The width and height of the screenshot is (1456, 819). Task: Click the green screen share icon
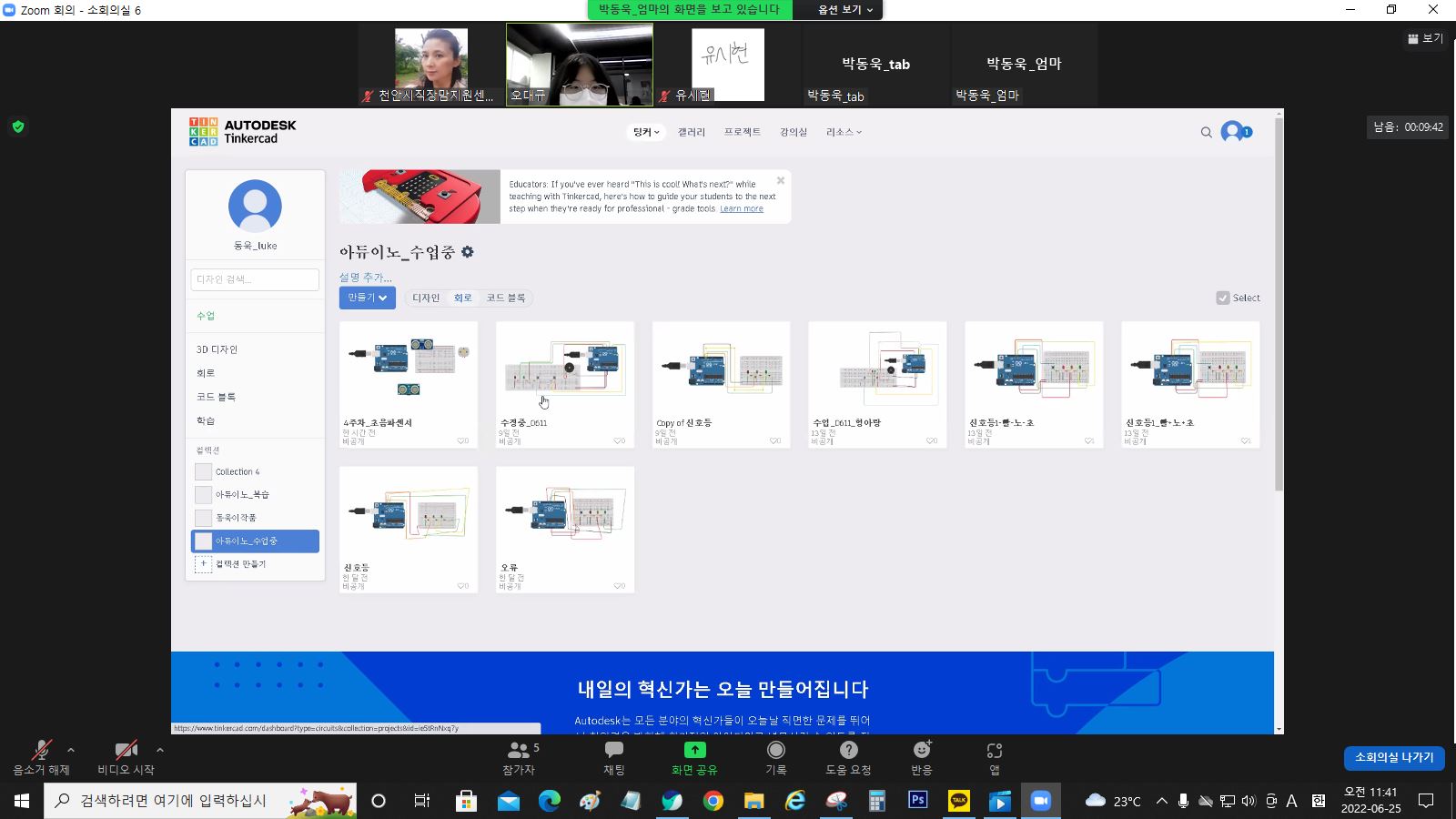pyautogui.click(x=694, y=750)
